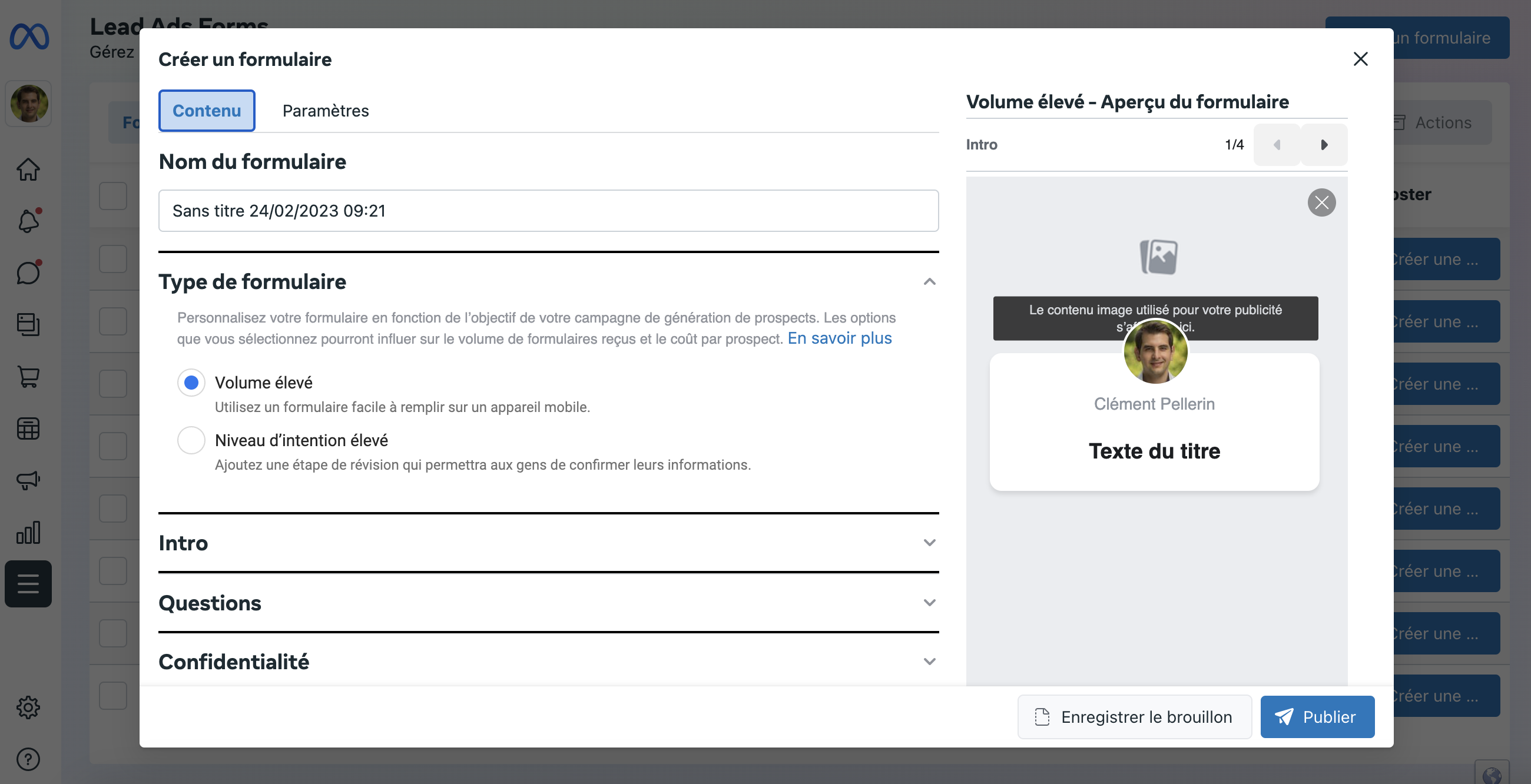This screenshot has height=784, width=1531.
Task: Click the Meta logo icon
Action: click(x=28, y=37)
